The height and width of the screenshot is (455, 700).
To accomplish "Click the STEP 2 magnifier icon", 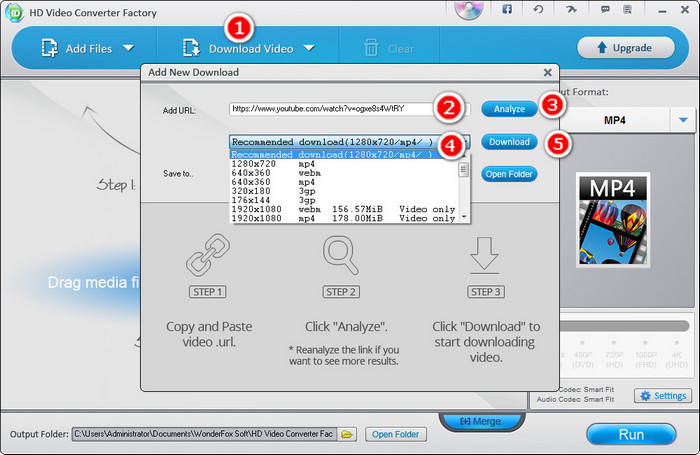I will tap(341, 255).
